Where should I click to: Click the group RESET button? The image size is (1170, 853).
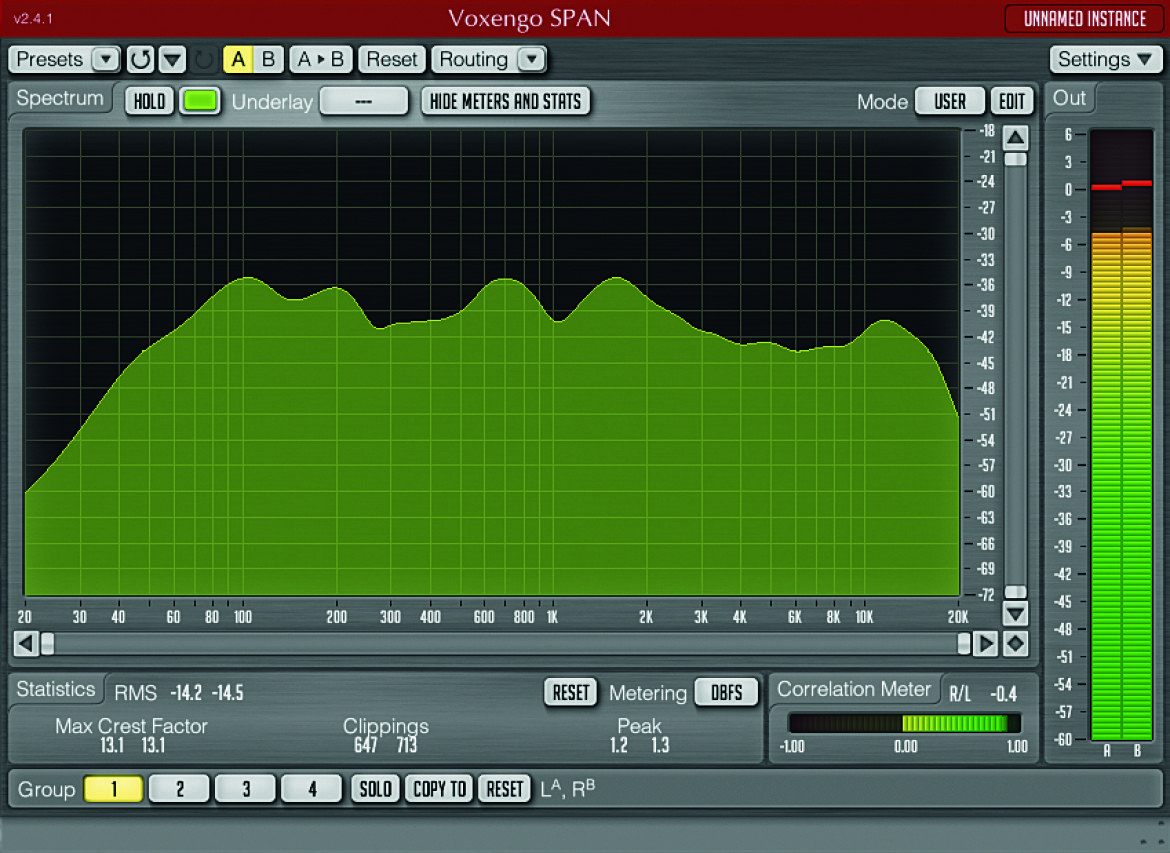tap(504, 789)
